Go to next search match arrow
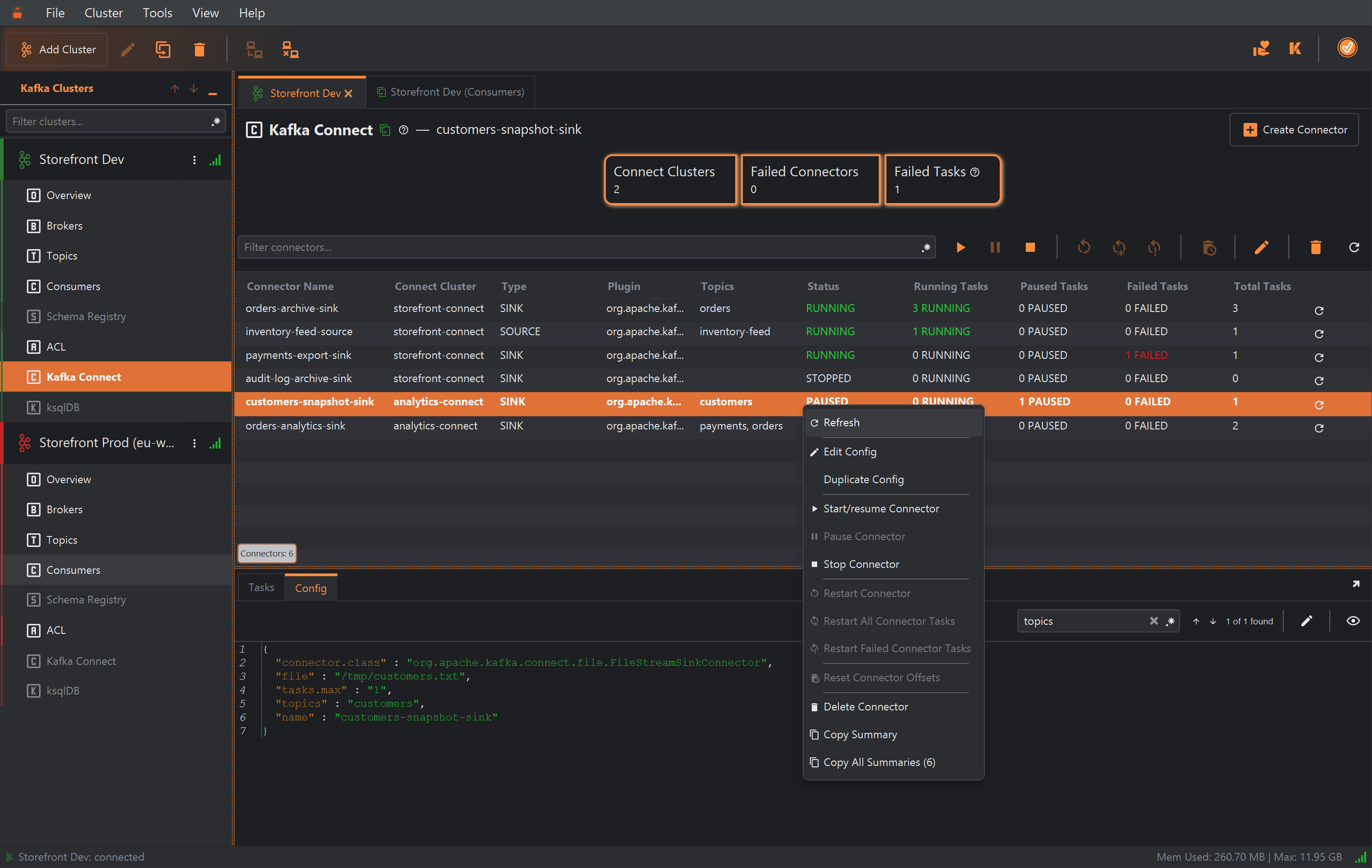This screenshot has width=1372, height=868. point(1213,621)
